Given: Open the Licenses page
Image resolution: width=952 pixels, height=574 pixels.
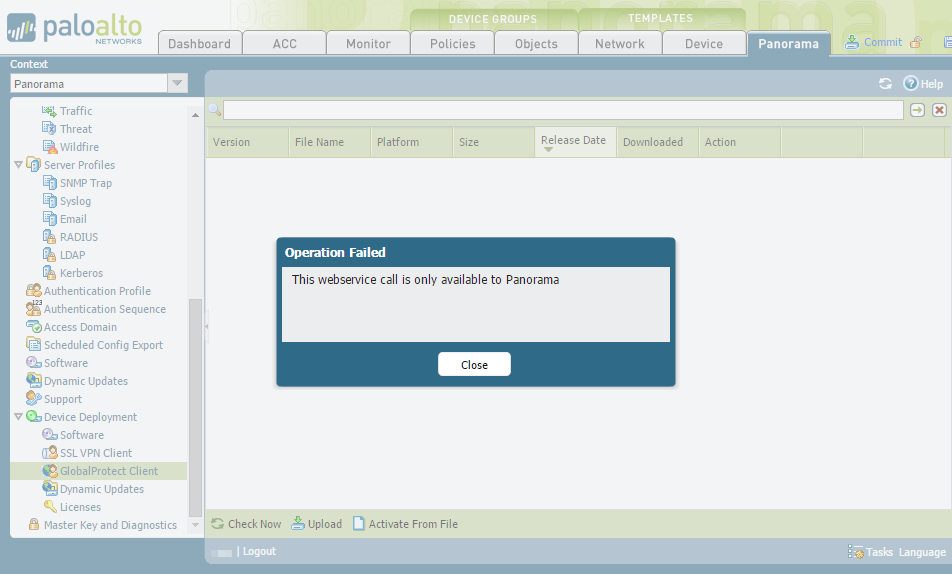Looking at the screenshot, I should coord(80,507).
